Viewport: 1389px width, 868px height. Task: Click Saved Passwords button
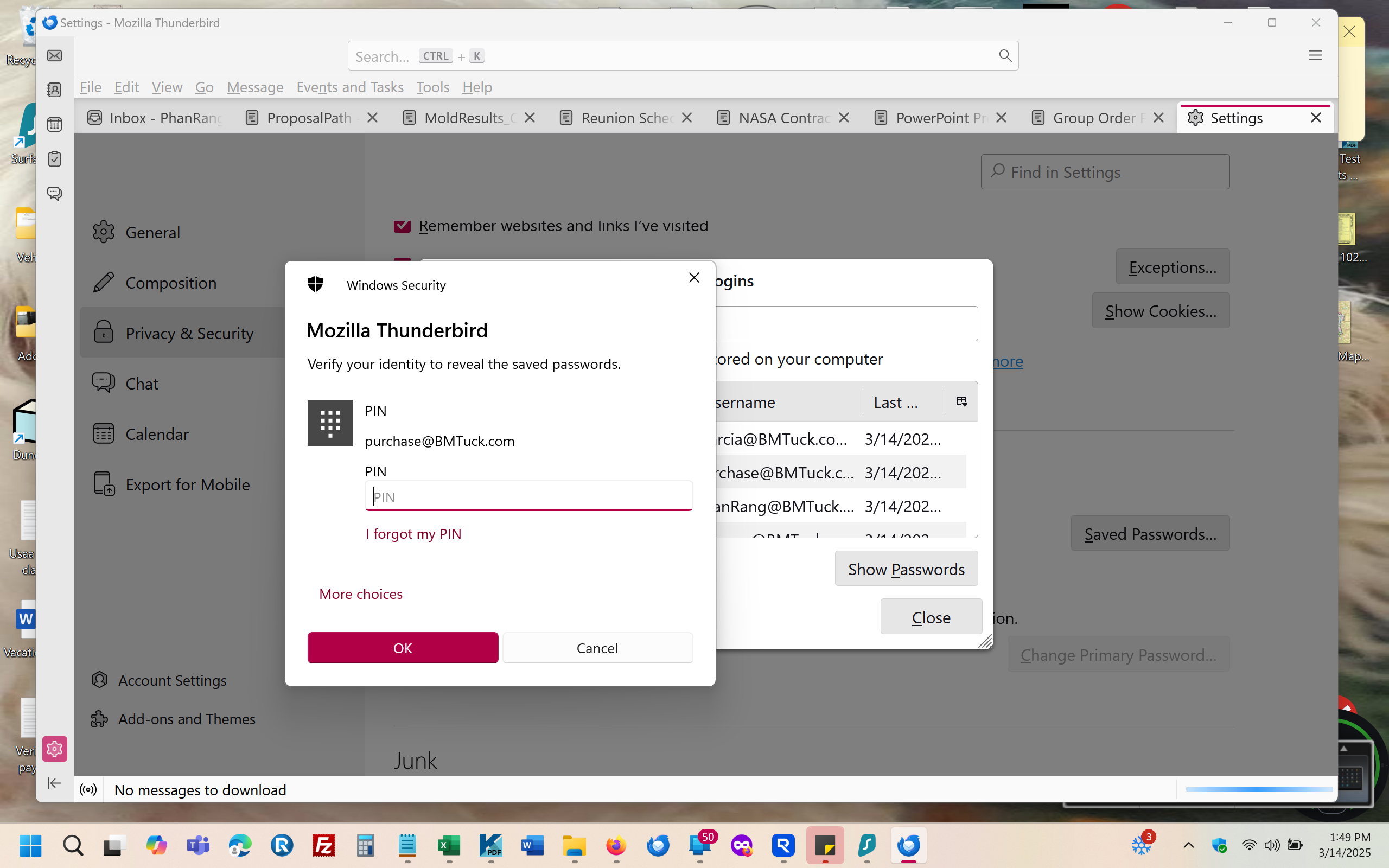tap(1150, 533)
